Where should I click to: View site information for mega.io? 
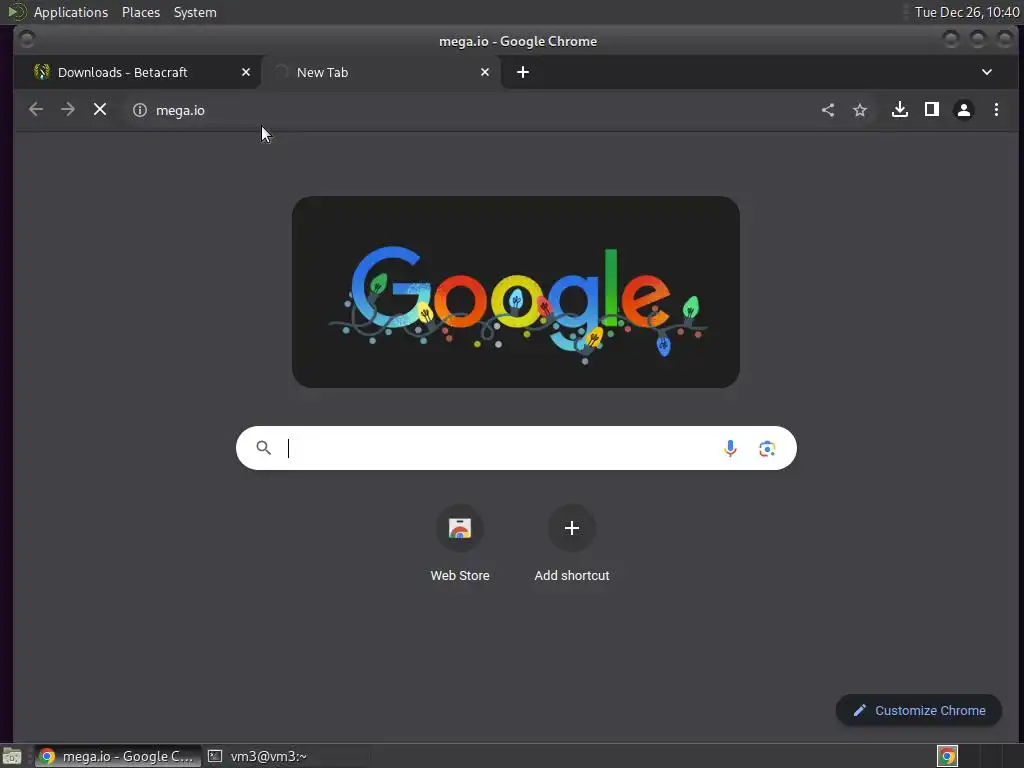[140, 110]
